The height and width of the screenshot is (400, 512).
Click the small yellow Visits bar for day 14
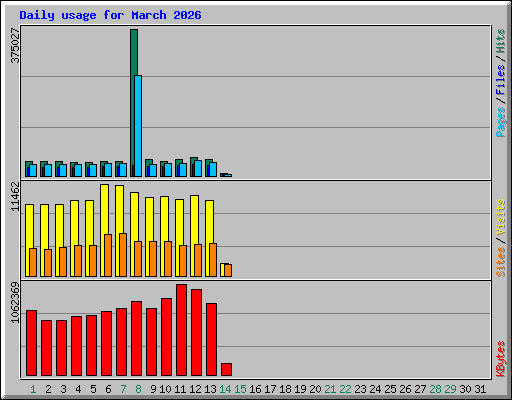tap(223, 270)
